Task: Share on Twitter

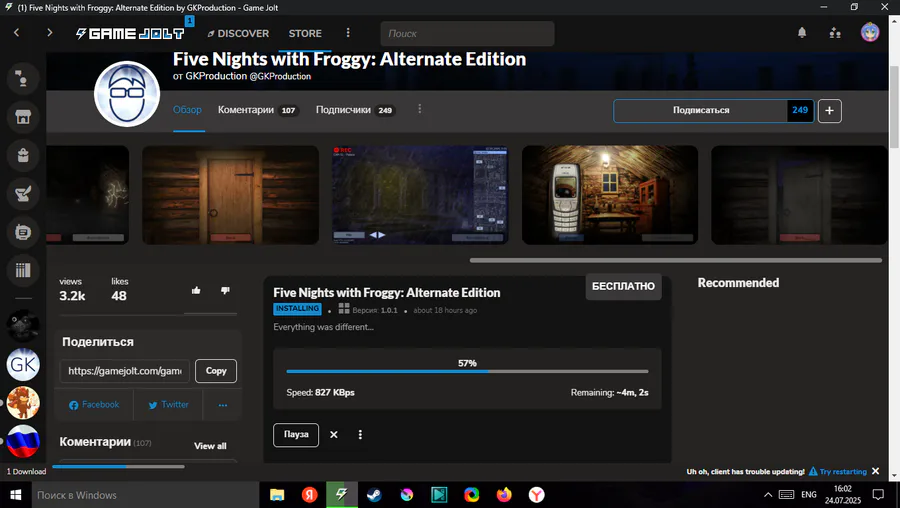Action: pyautogui.click(x=168, y=405)
